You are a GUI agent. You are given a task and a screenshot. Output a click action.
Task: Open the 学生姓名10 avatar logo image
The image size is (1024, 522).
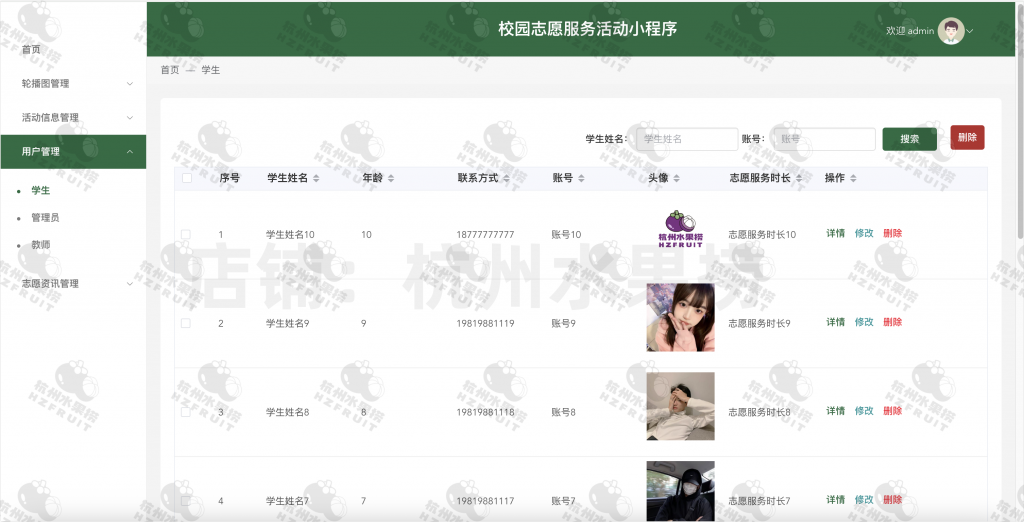tap(680, 229)
